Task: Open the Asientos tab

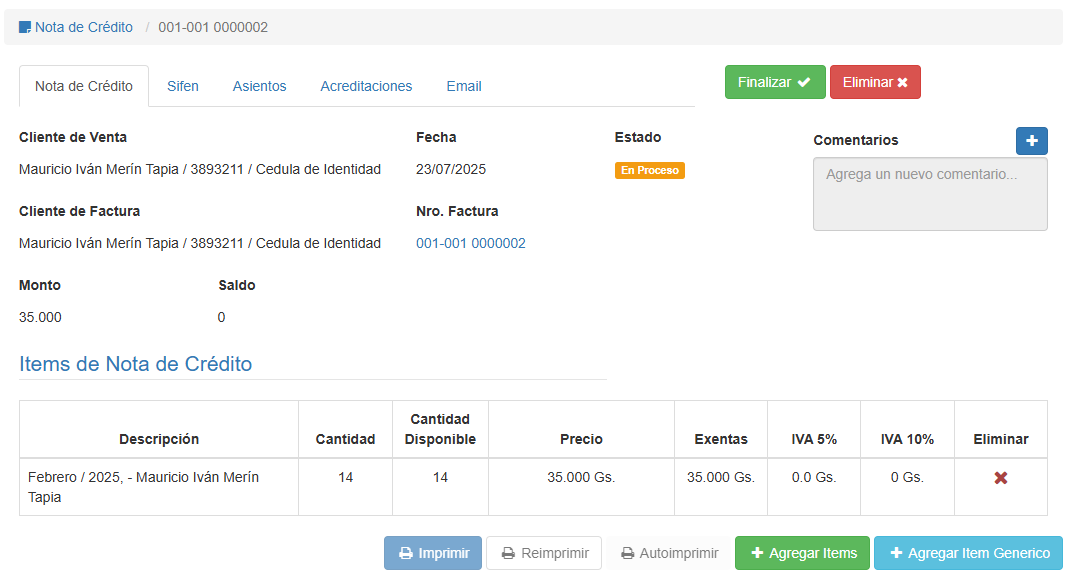Action: coord(259,86)
